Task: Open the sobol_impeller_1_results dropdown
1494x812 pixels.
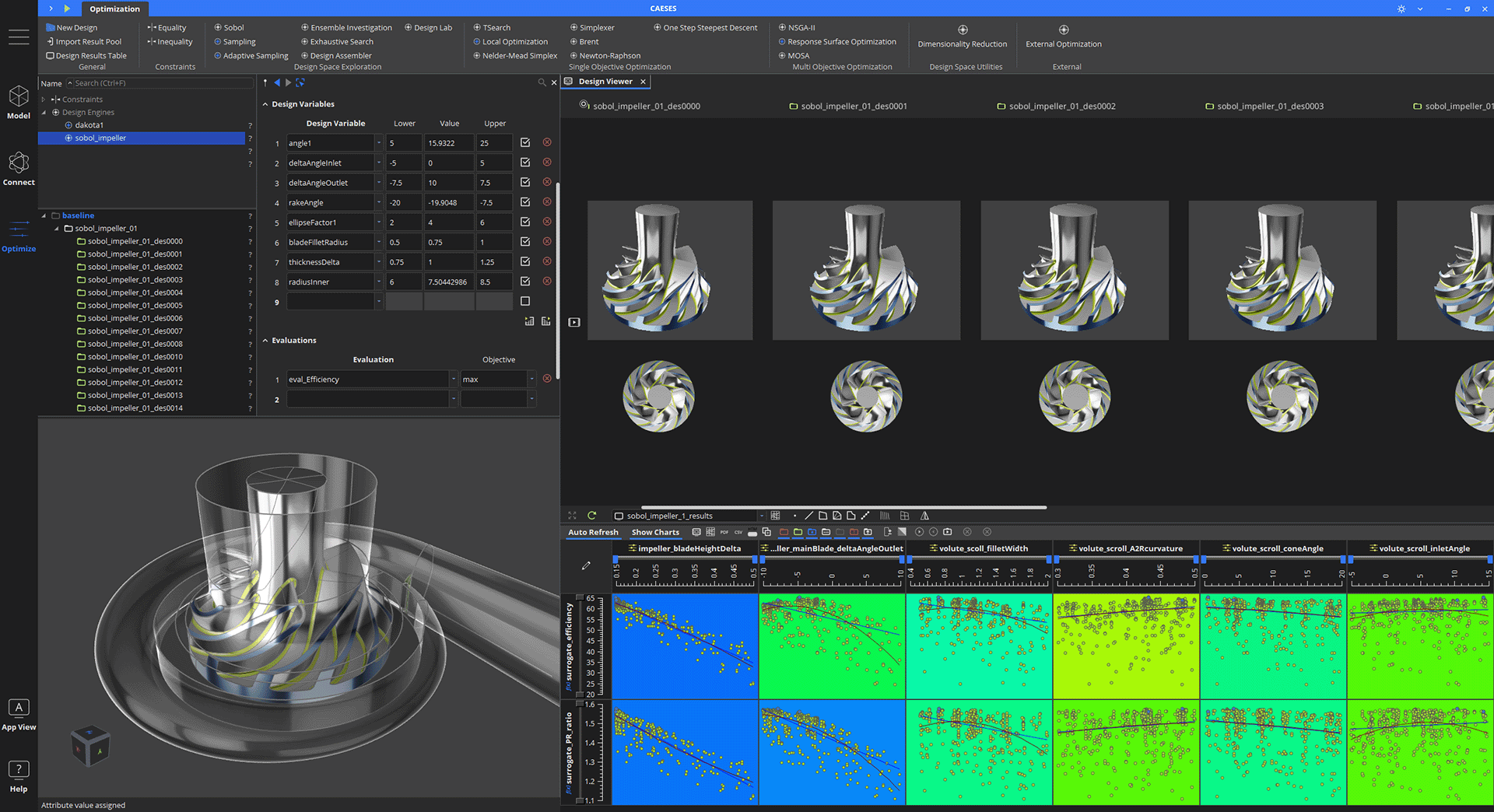Action: coord(761,516)
